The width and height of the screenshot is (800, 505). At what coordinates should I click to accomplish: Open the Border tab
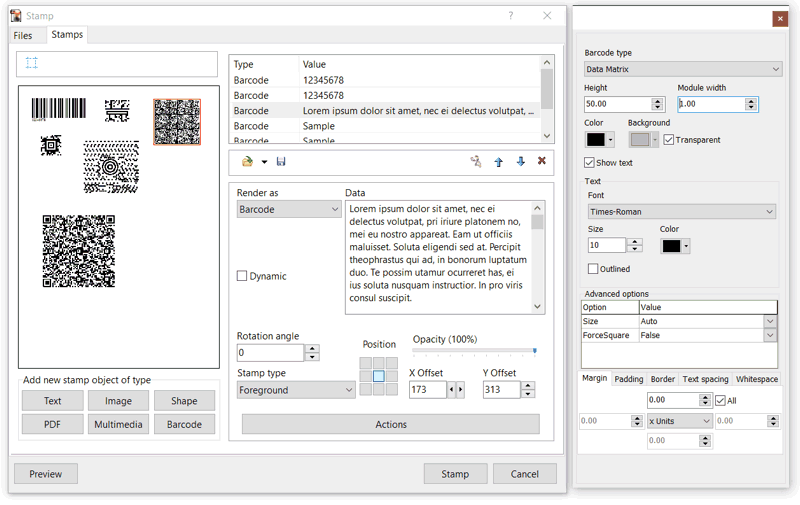click(663, 379)
